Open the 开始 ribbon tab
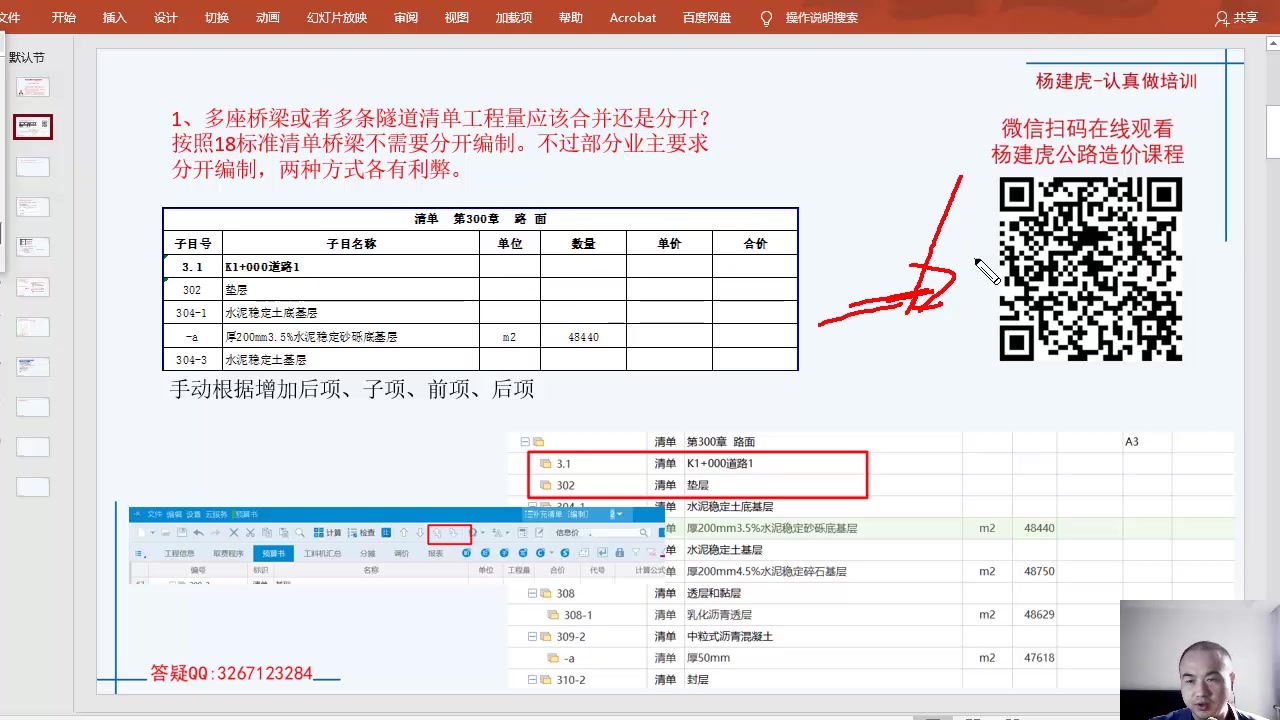This screenshot has height=720, width=1280. tap(63, 18)
